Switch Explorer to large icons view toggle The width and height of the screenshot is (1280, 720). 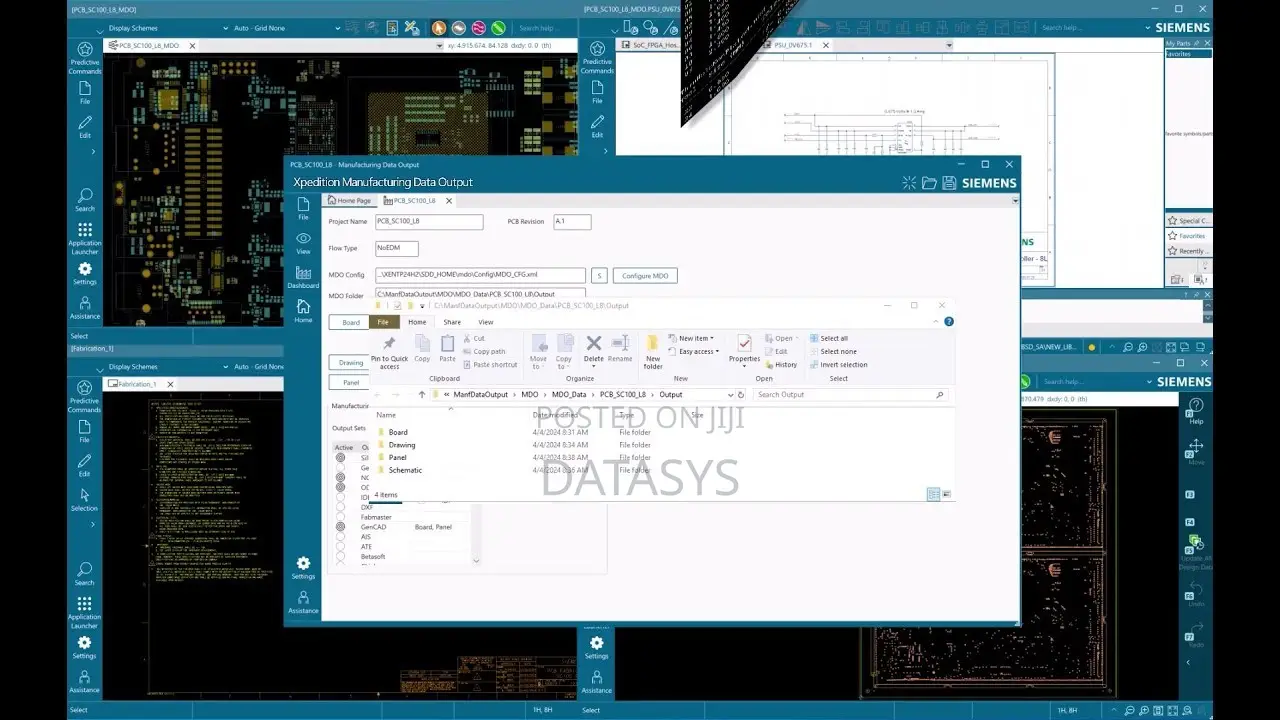(x=946, y=494)
